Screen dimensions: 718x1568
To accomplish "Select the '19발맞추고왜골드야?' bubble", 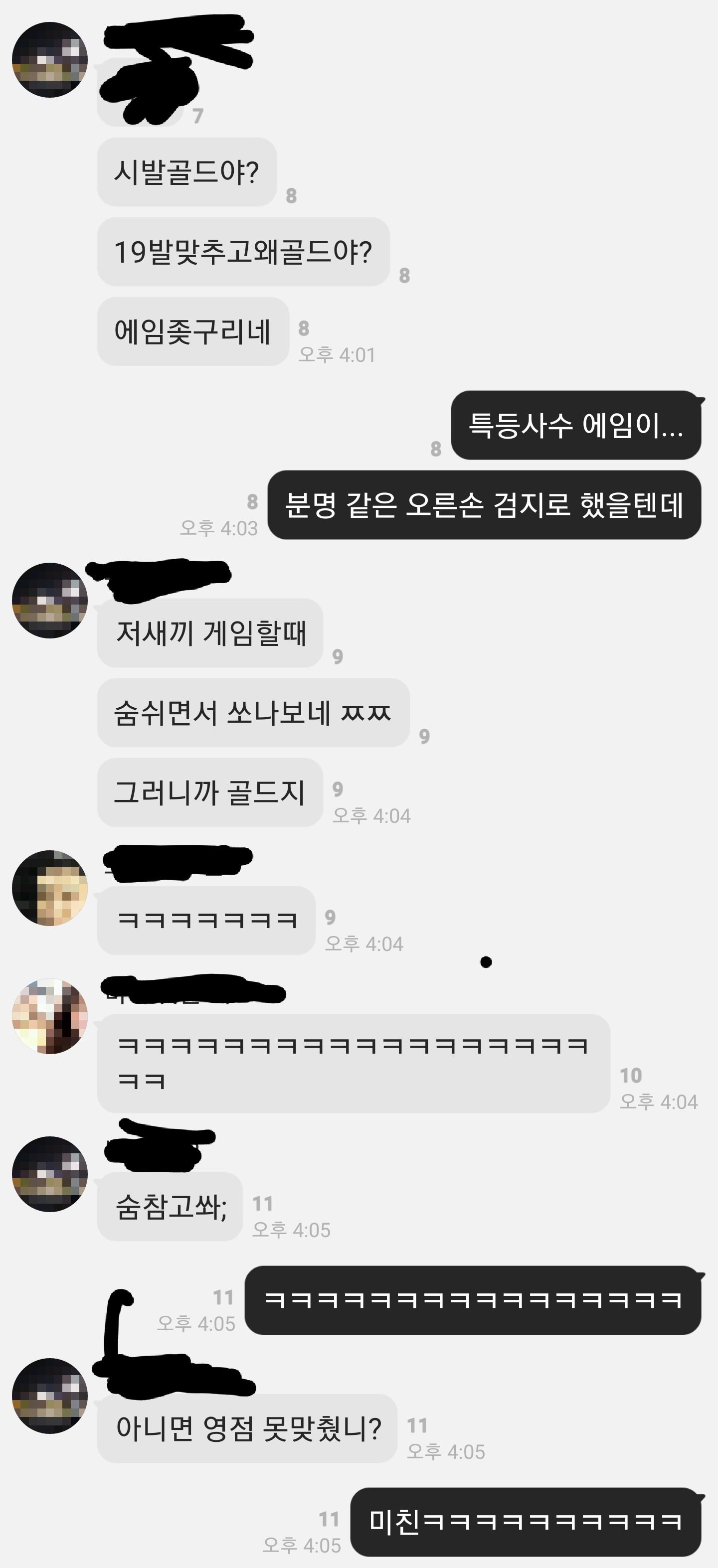I will [x=243, y=251].
